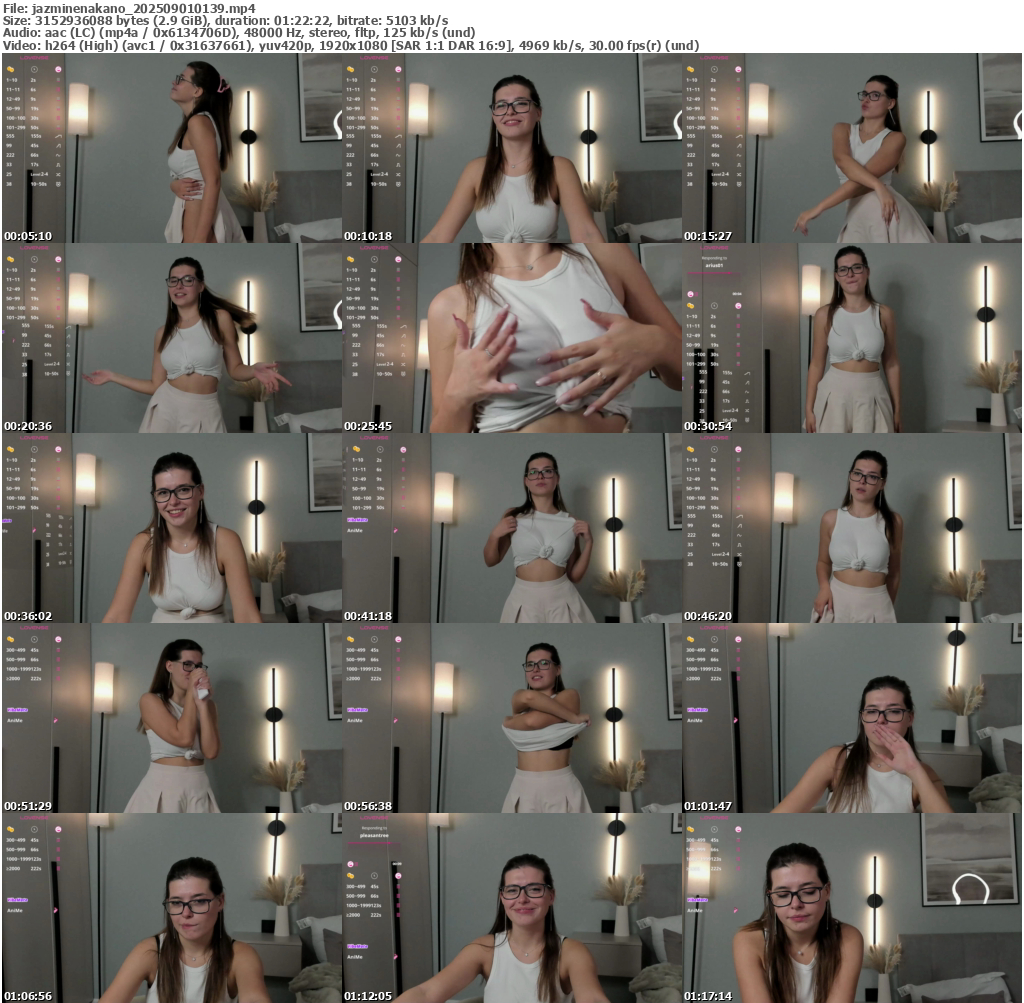Open the 01:01:47 thumbnail
Screen dimensions: 1024x1003
852,718
